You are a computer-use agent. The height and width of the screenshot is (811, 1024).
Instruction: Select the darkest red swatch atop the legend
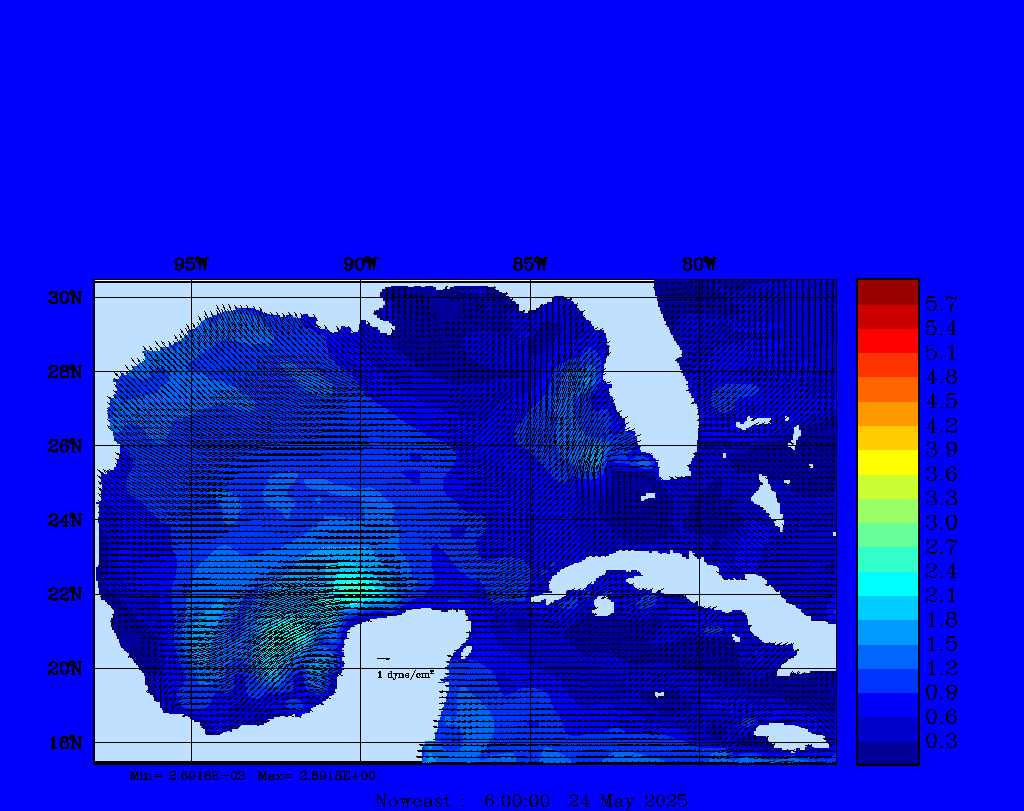[887, 291]
